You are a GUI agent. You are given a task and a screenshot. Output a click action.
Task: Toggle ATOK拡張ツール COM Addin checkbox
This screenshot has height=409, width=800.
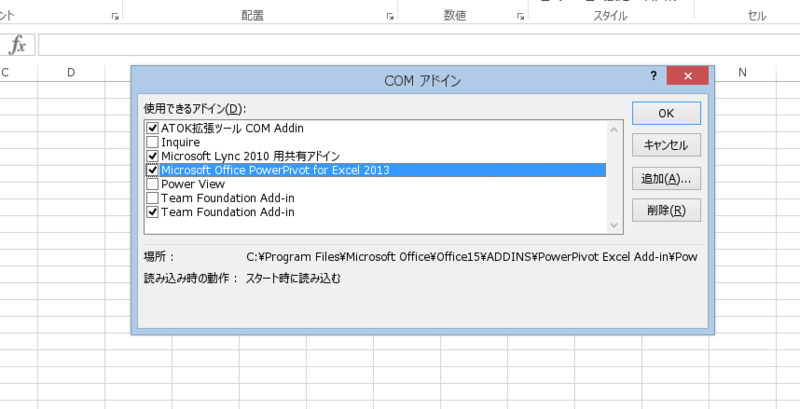pyautogui.click(x=152, y=128)
